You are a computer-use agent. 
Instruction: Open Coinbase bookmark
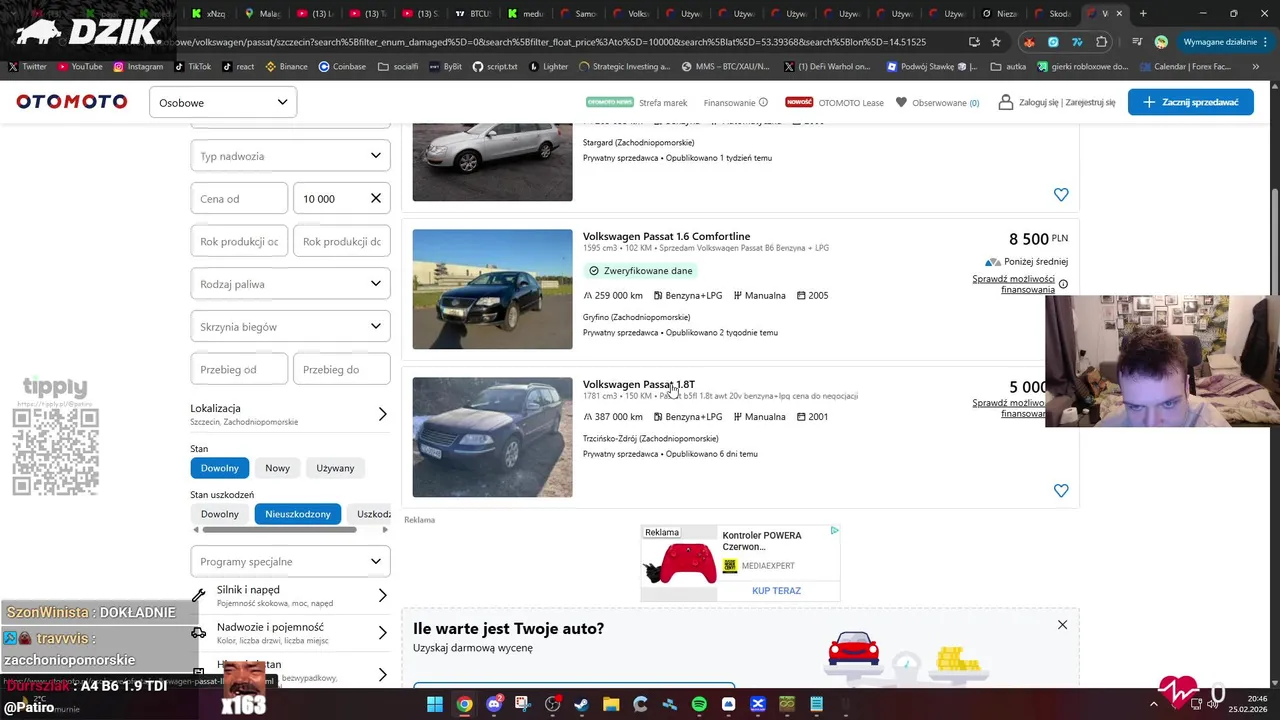tap(342, 67)
